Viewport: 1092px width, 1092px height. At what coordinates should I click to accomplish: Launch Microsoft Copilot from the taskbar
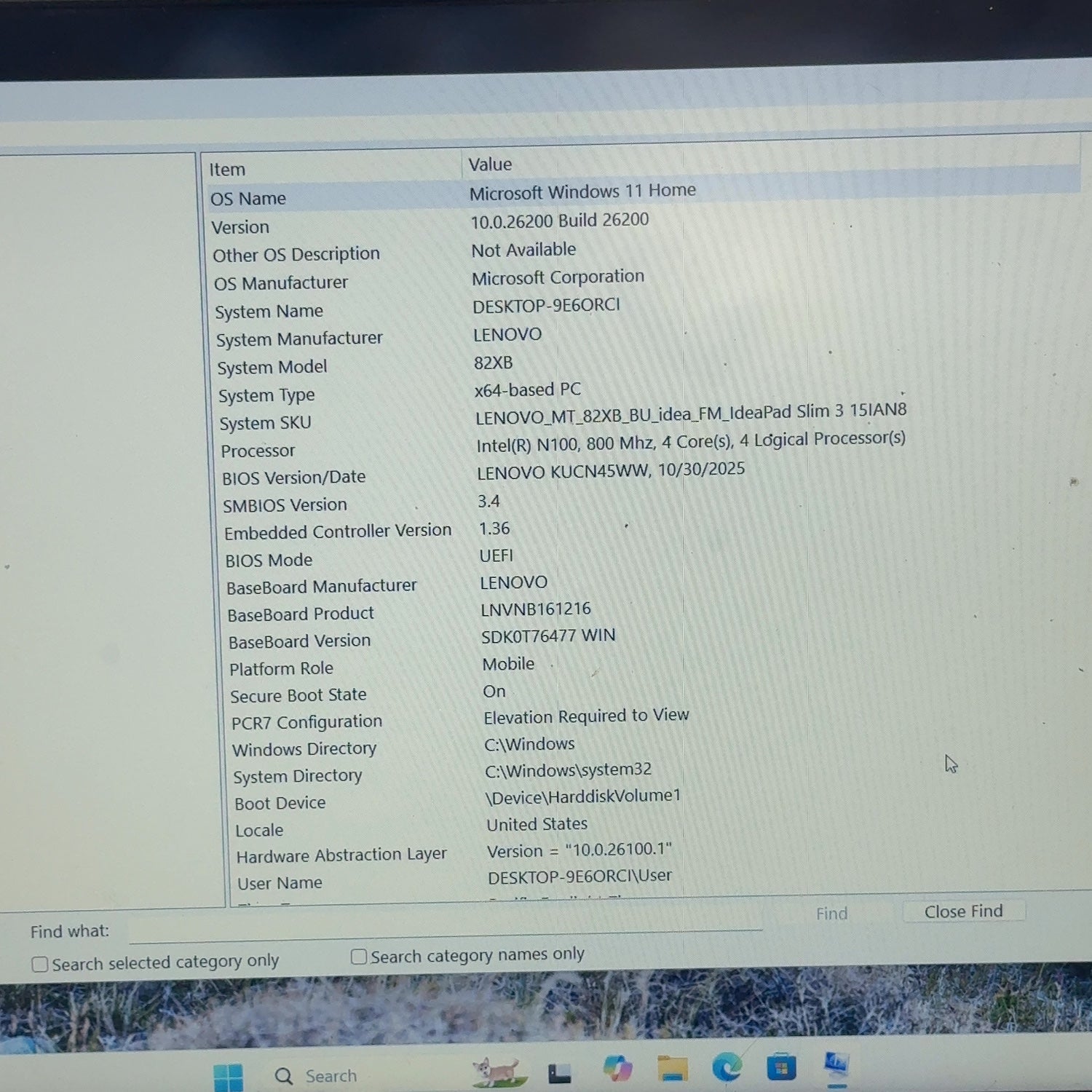tap(617, 1069)
